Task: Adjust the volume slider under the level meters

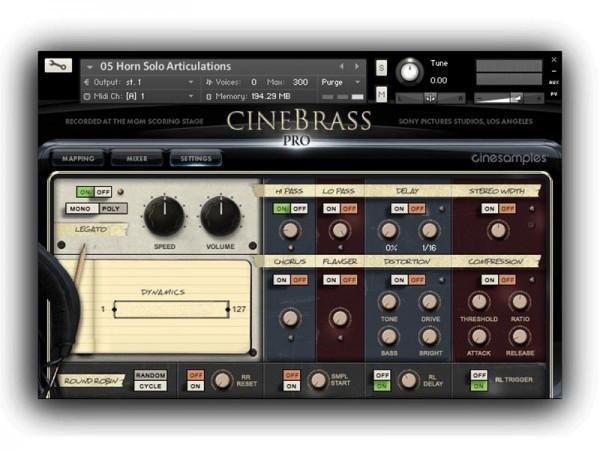Action: 509,98
